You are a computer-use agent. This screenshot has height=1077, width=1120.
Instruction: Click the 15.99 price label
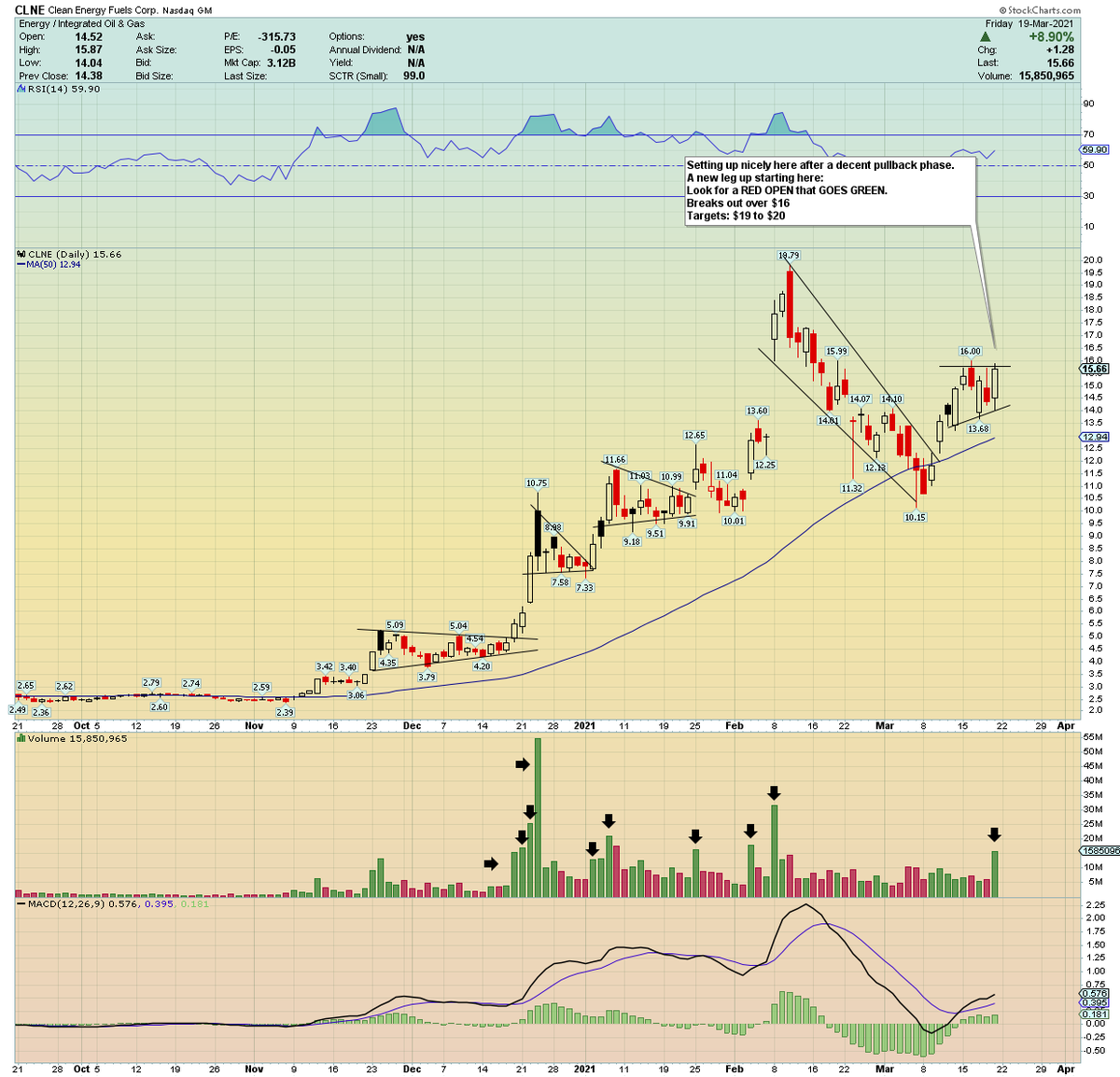coord(836,351)
